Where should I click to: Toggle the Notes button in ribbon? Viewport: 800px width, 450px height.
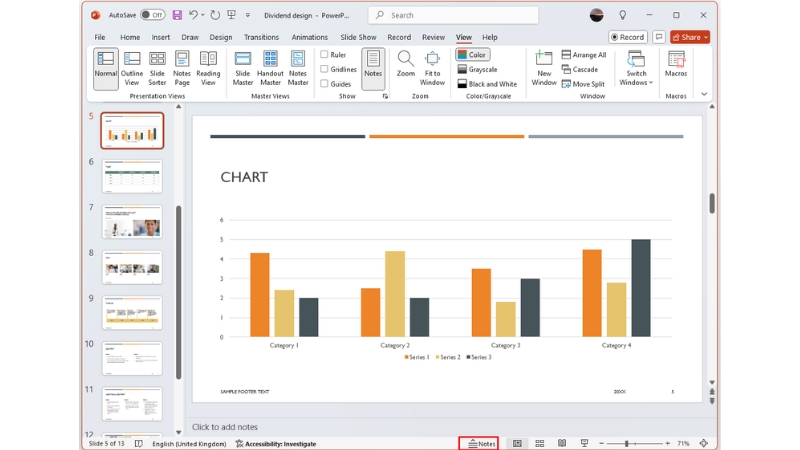(373, 68)
